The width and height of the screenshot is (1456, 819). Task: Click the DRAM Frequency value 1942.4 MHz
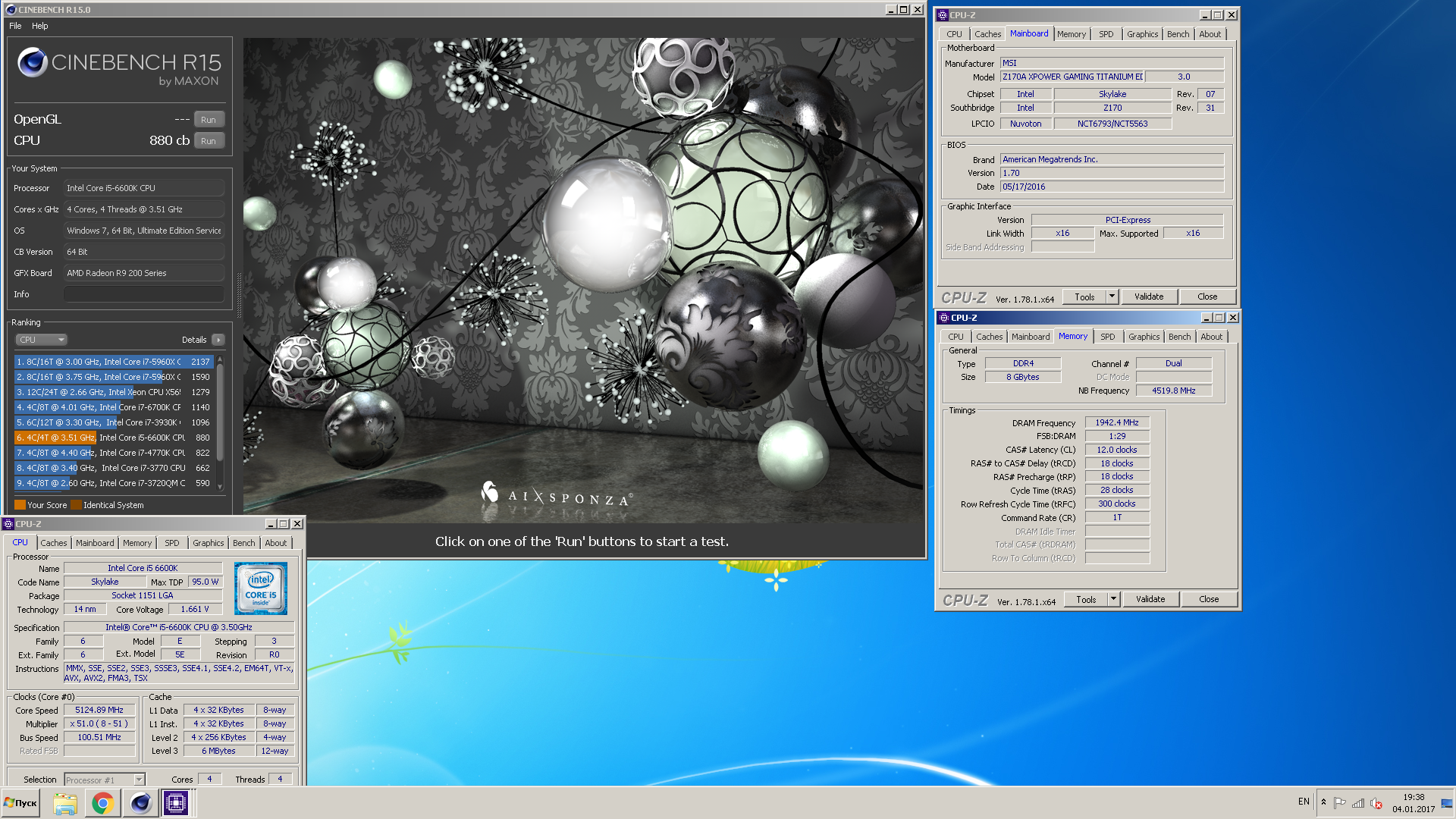coord(1117,423)
